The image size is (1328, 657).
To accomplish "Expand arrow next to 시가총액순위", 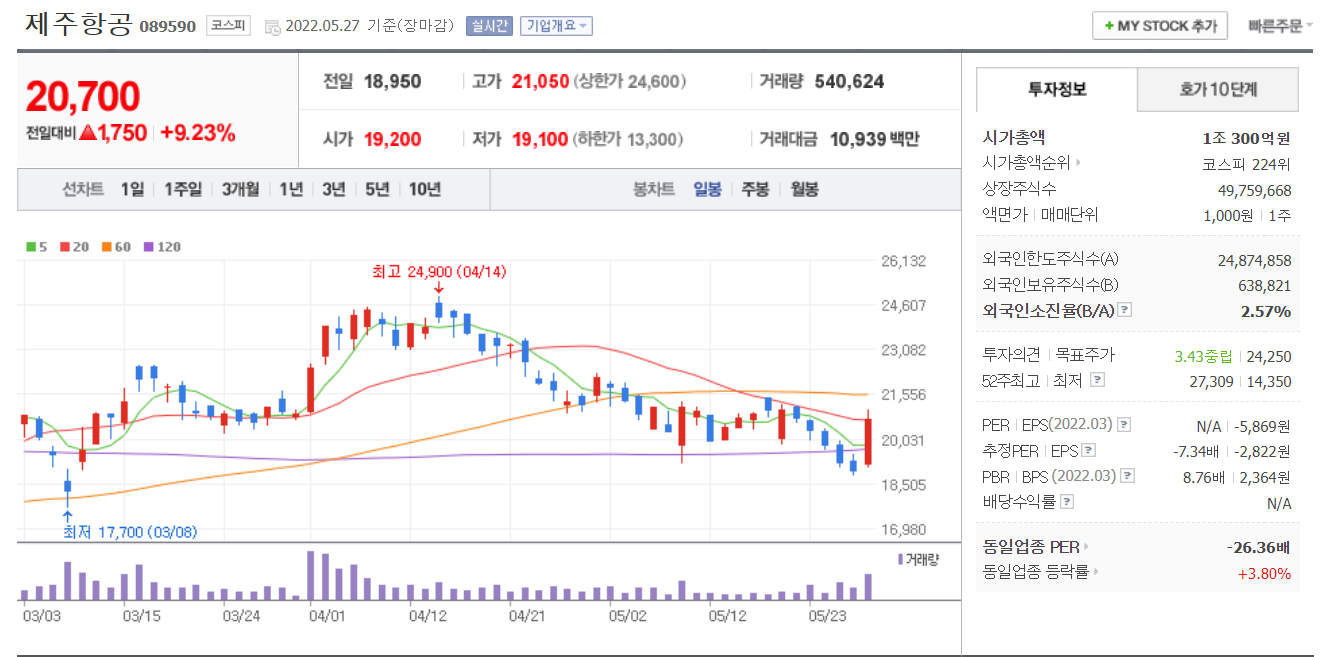I will click(1079, 162).
